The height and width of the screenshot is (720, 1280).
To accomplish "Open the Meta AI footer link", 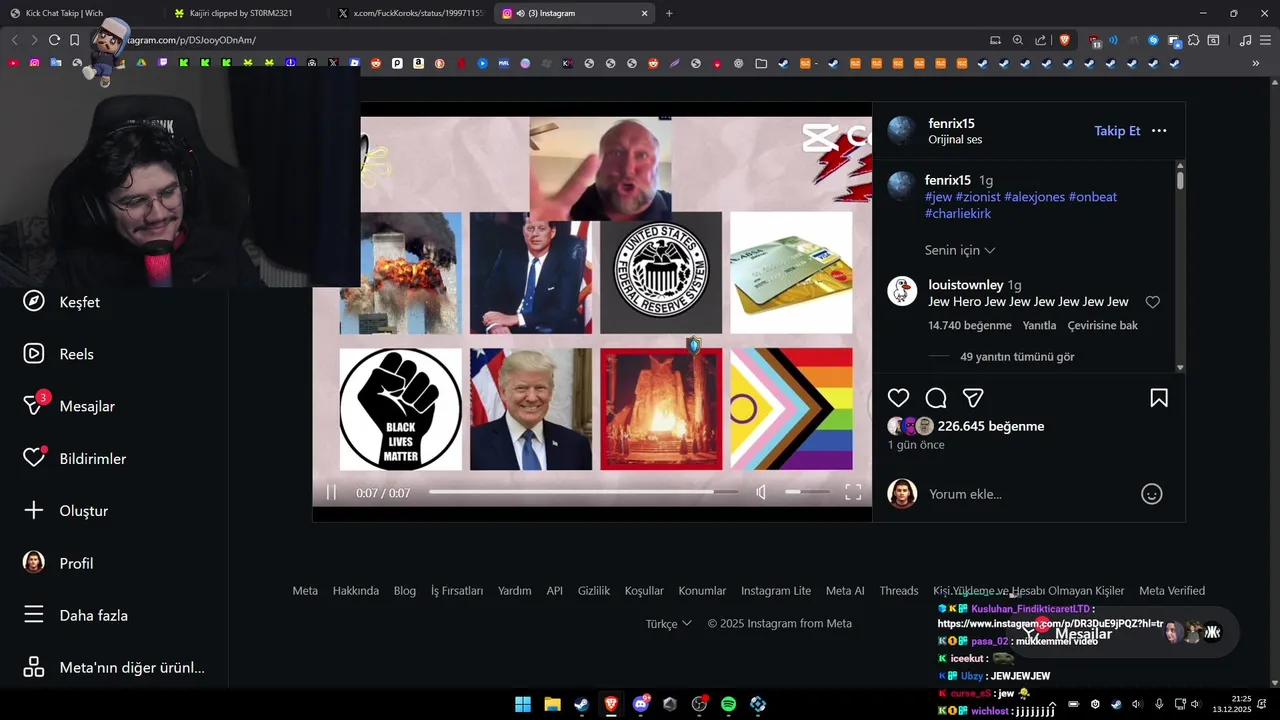I will (x=845, y=591).
